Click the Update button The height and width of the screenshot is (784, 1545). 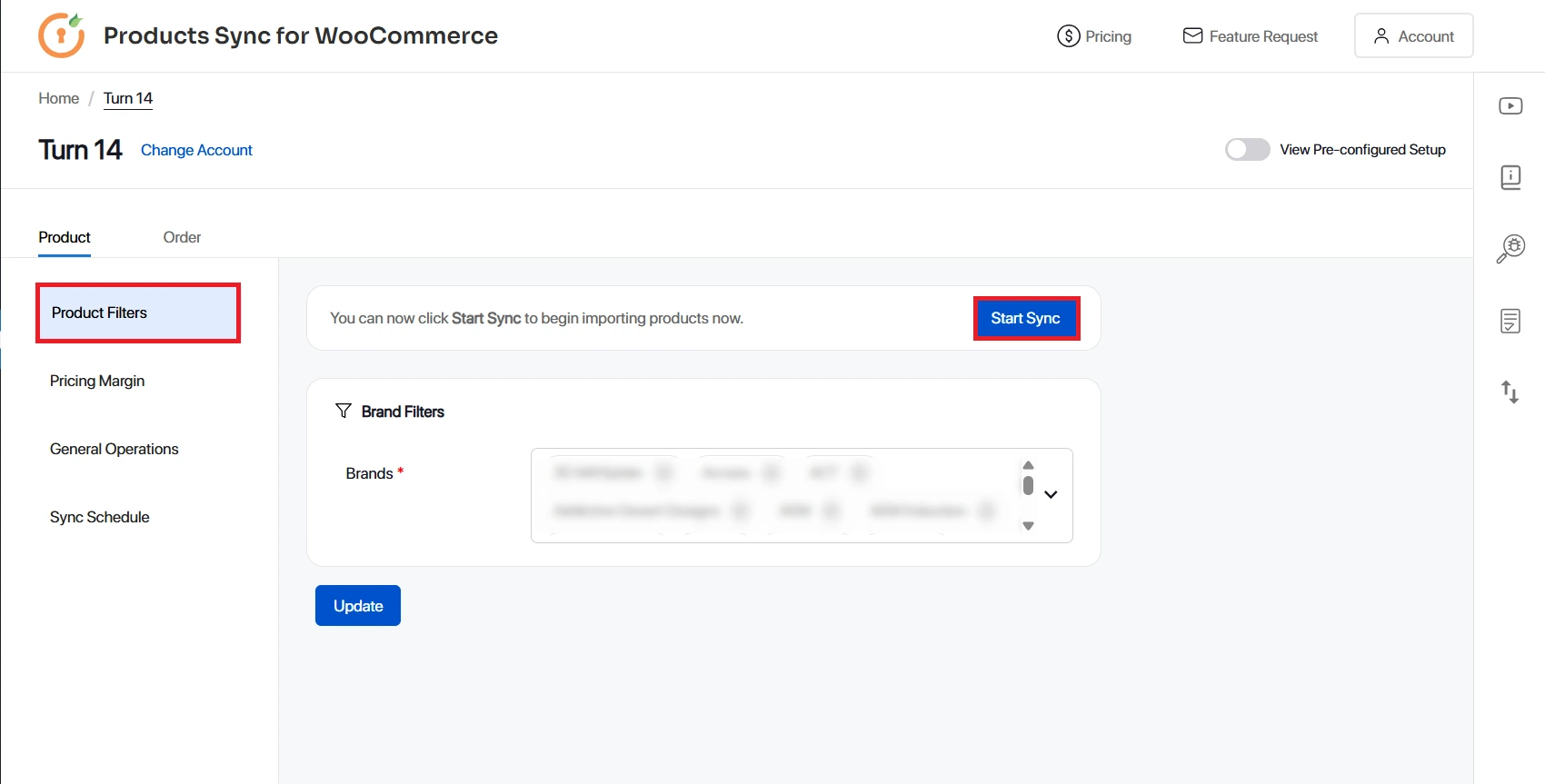tap(358, 606)
